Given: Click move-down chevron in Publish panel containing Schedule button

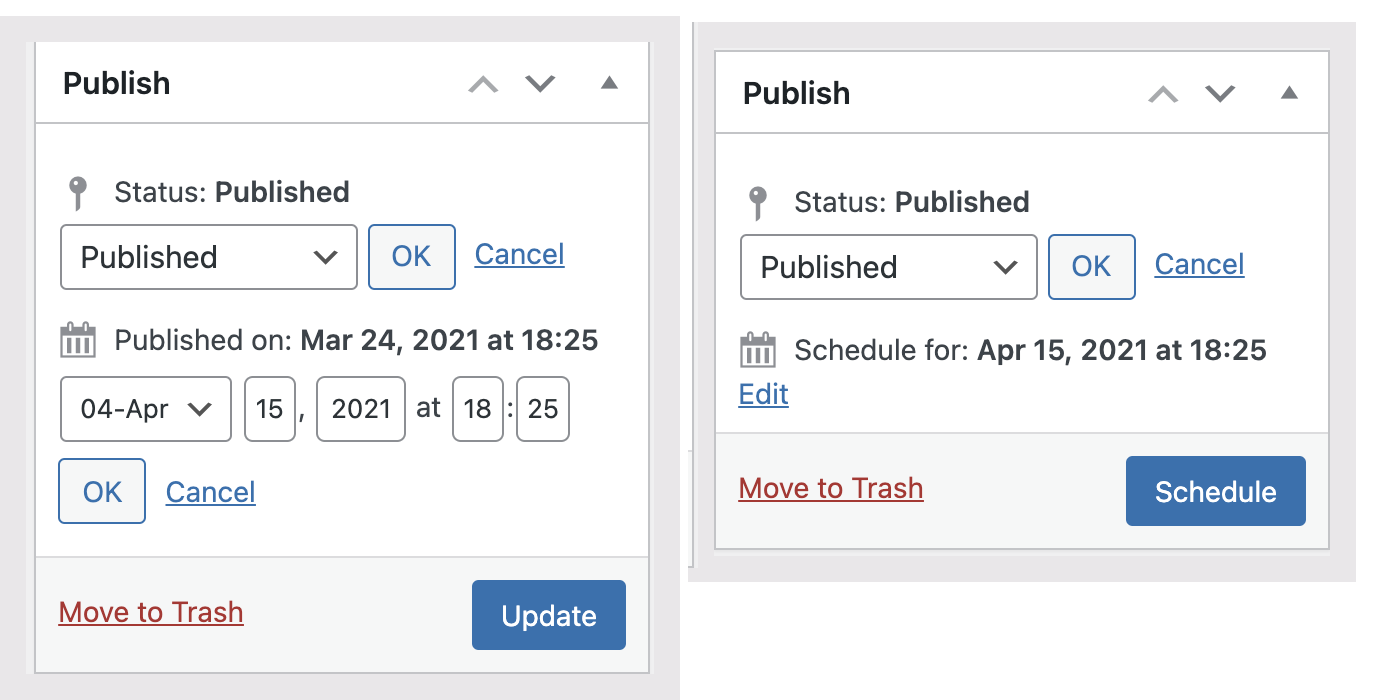Looking at the screenshot, I should (x=1220, y=94).
